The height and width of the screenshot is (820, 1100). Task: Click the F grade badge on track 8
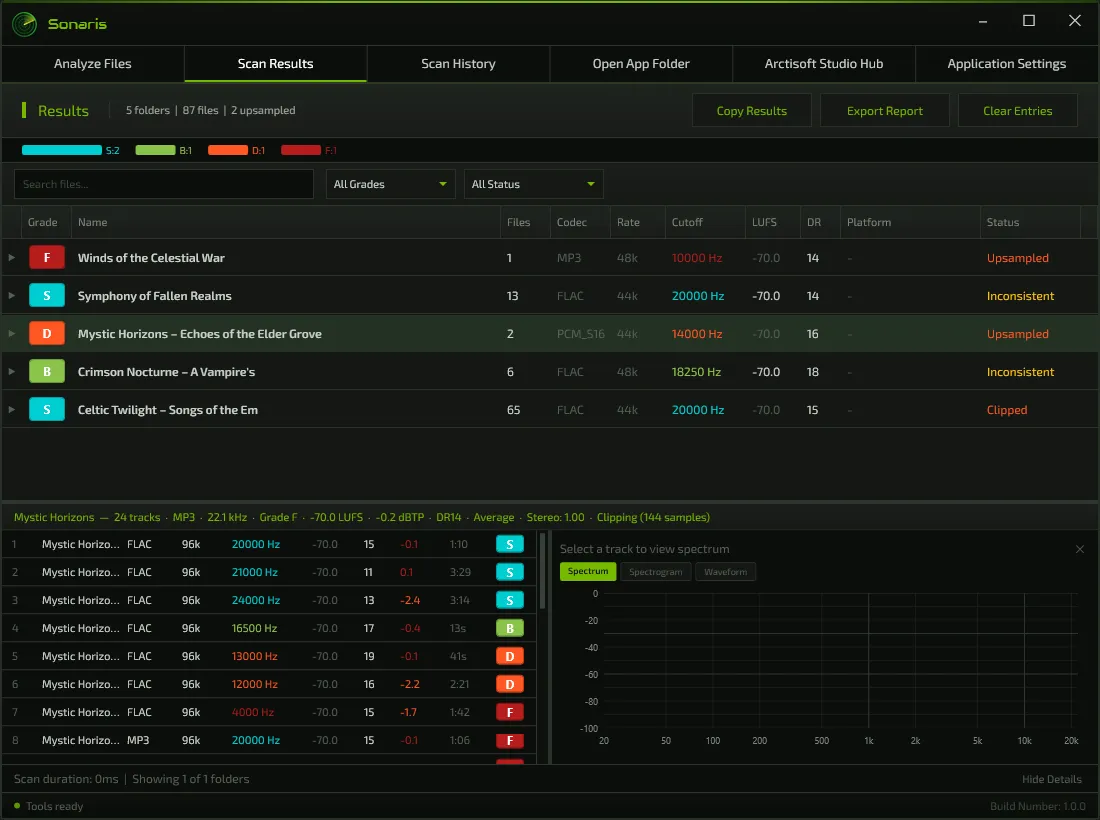(x=510, y=741)
